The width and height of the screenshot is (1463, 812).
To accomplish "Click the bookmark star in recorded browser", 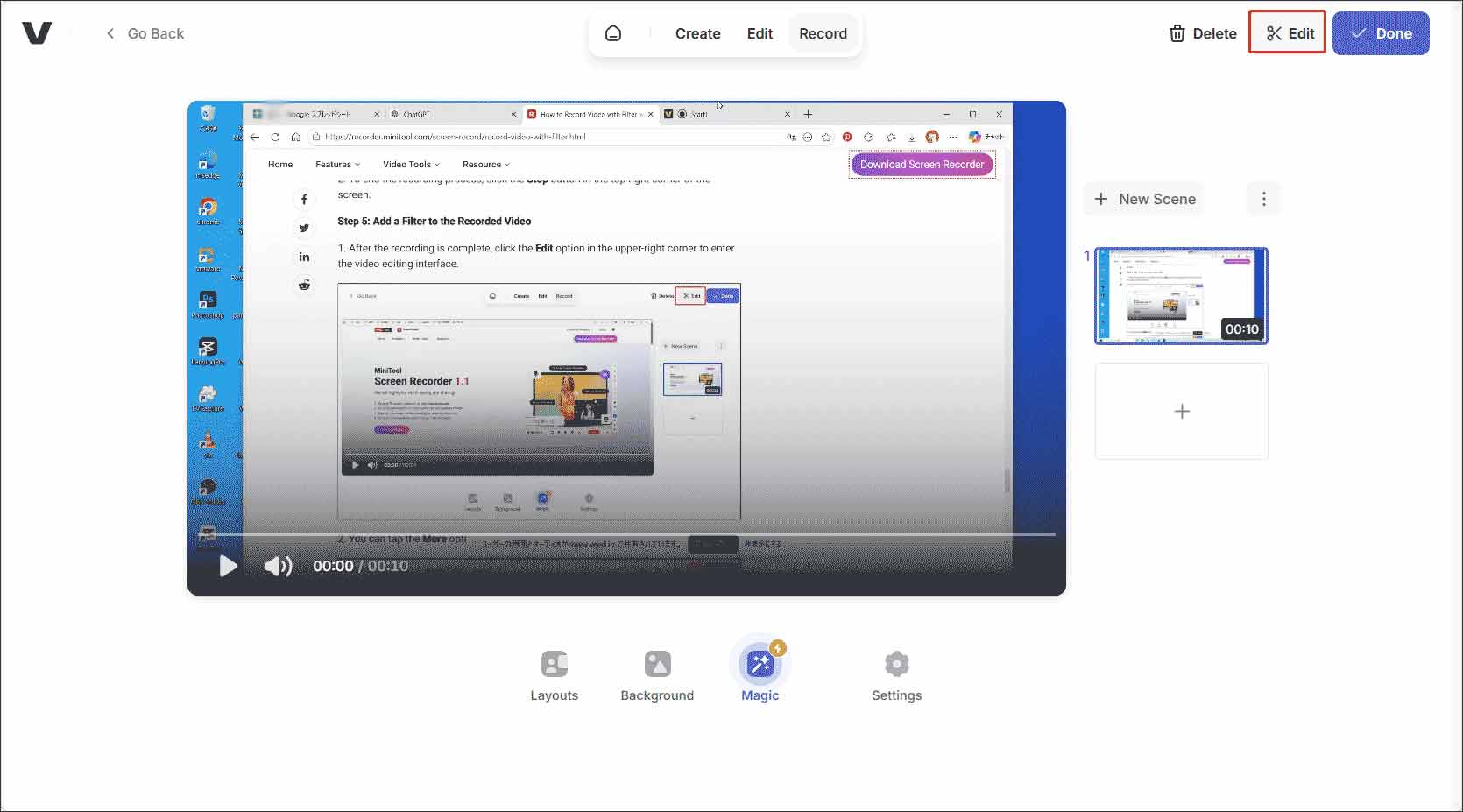I will tap(826, 137).
